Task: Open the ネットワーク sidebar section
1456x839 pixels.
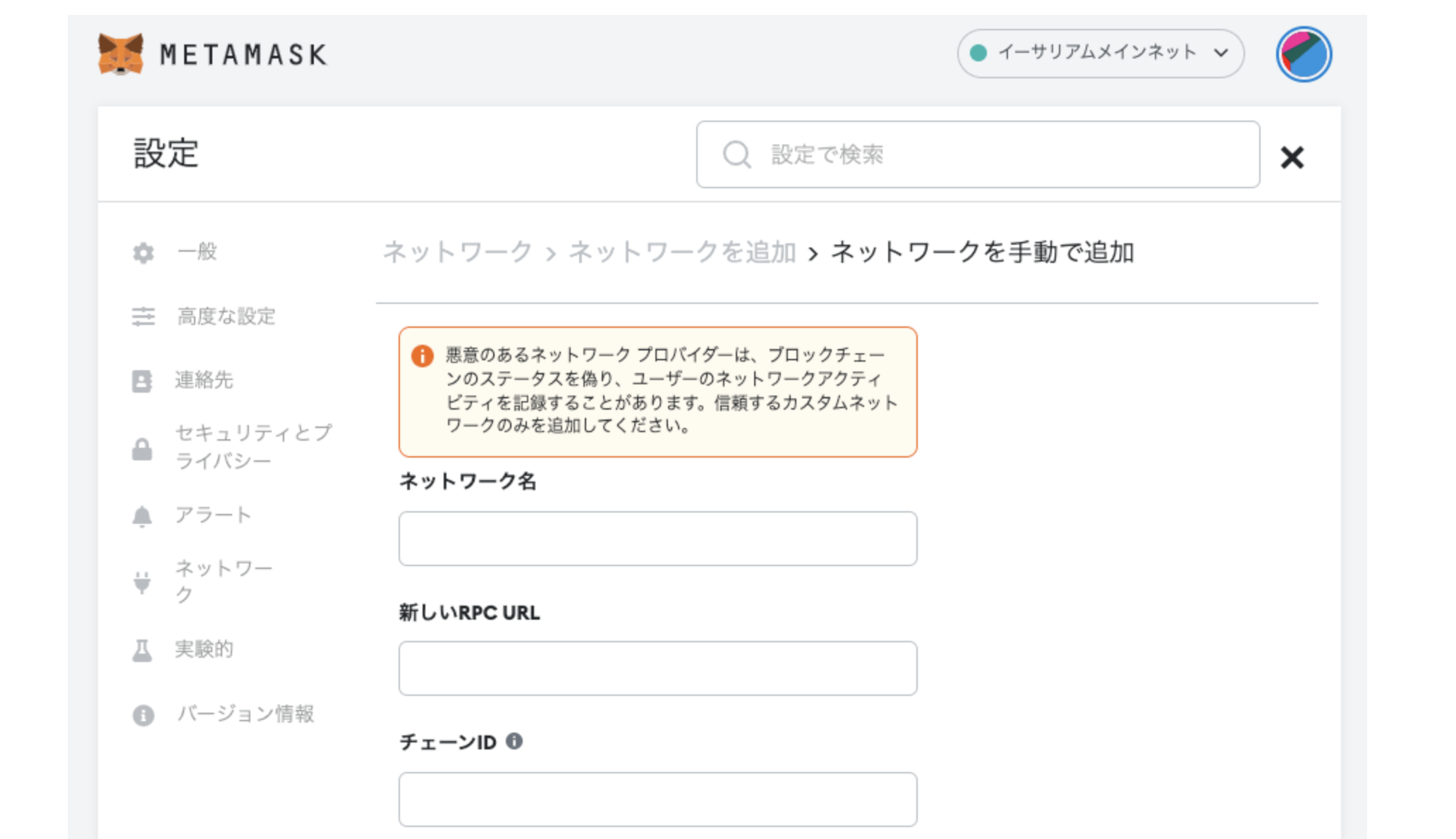Action: (224, 581)
